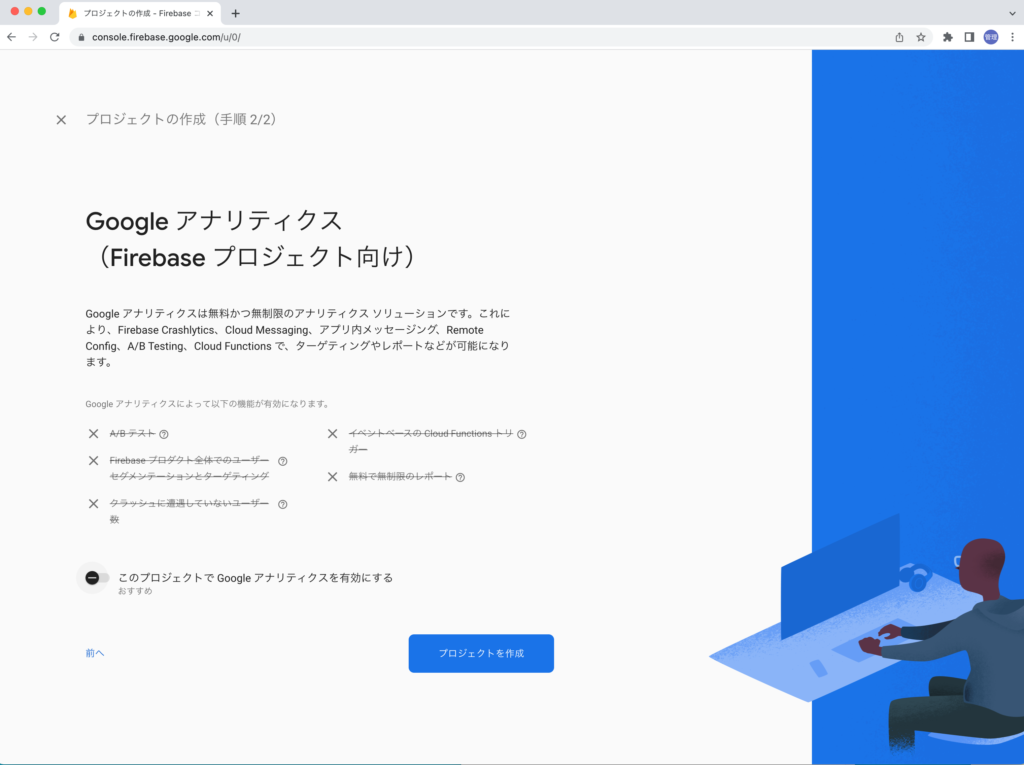Close the project creation wizard with the X icon
This screenshot has height=765, width=1024.
point(60,119)
